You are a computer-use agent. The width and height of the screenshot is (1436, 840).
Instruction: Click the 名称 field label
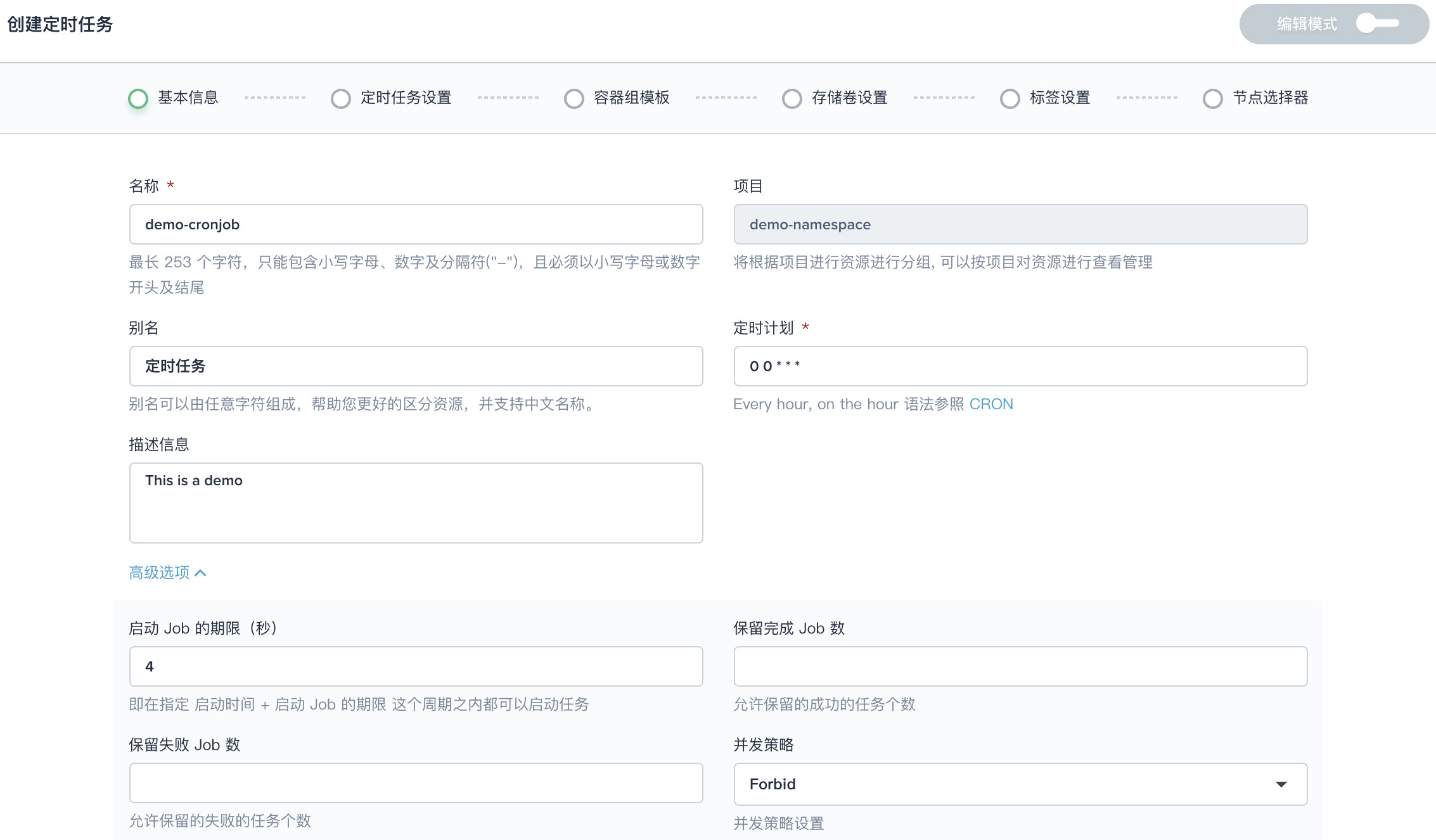(x=144, y=186)
